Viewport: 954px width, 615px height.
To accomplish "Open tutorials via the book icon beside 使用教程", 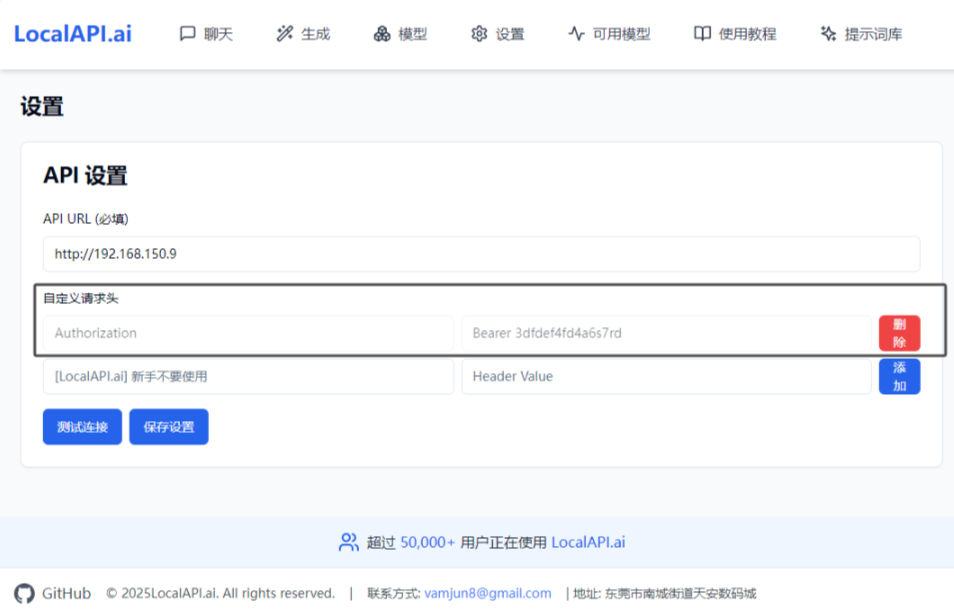I will (701, 33).
